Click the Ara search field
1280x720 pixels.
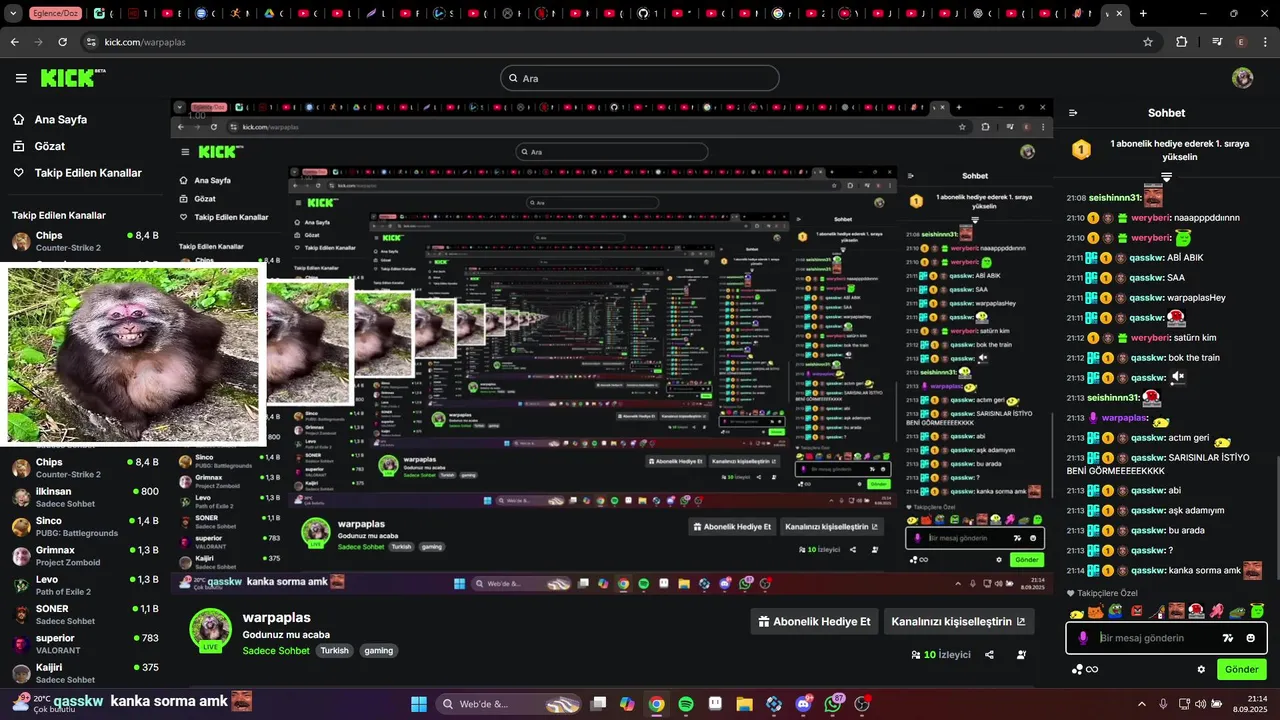point(640,78)
